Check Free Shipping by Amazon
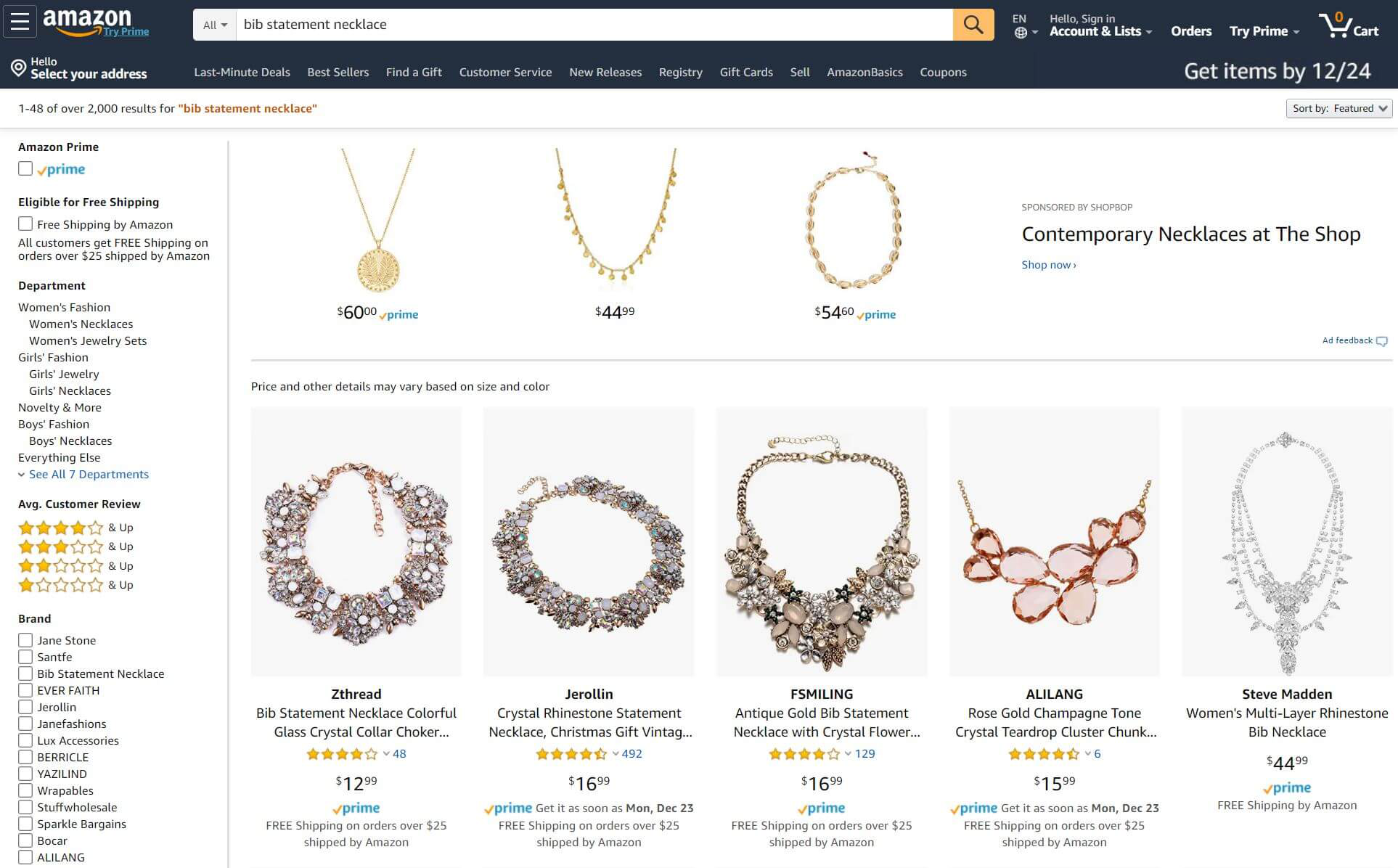The width and height of the screenshot is (1398, 868). point(25,224)
